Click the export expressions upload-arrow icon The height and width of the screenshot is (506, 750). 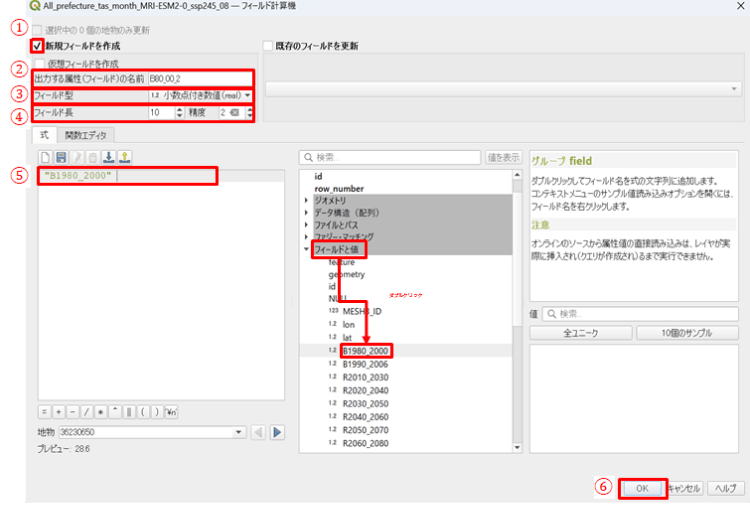pyautogui.click(x=124, y=157)
